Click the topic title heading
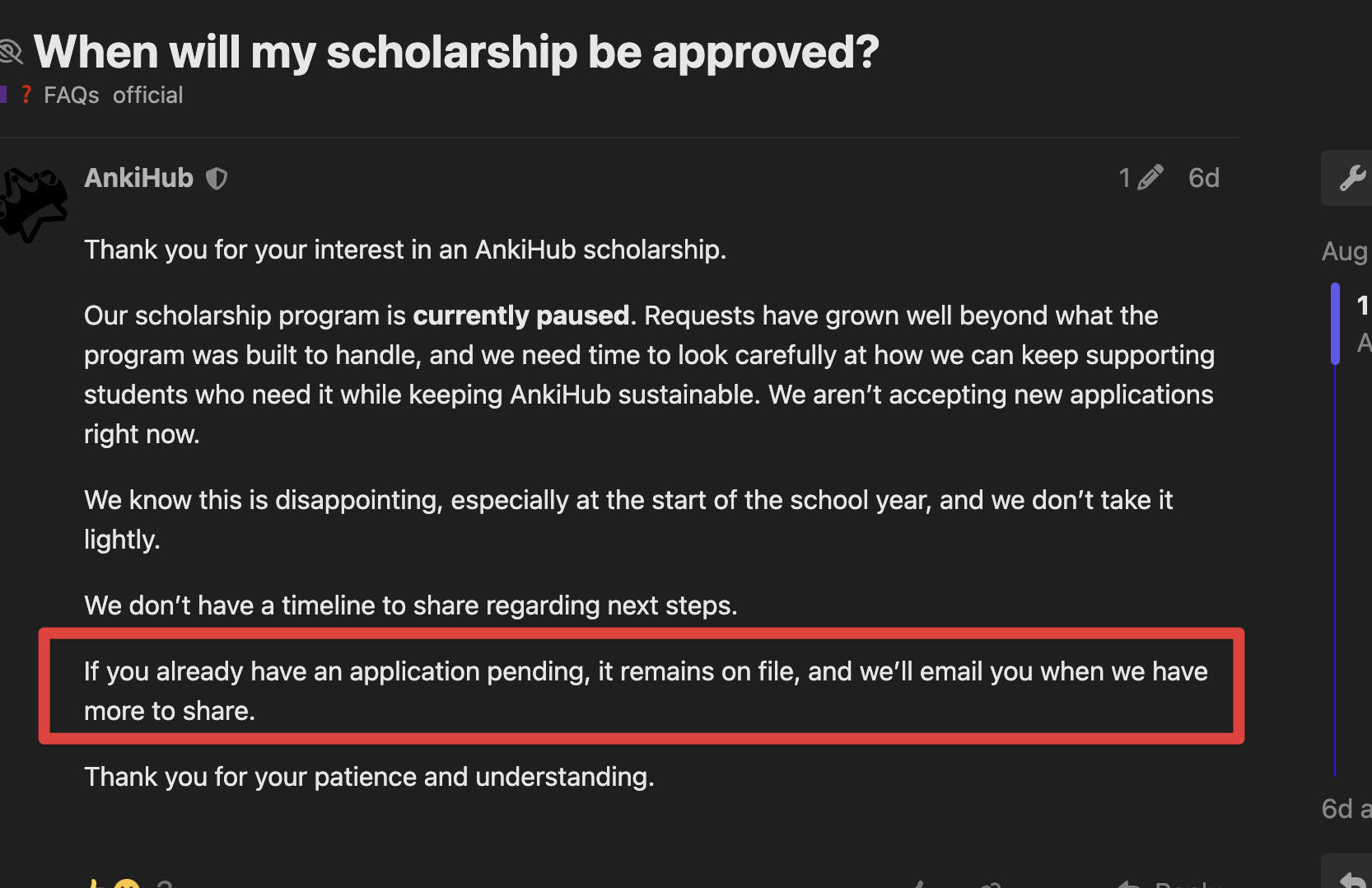Image resolution: width=1372 pixels, height=888 pixels. pos(456,52)
